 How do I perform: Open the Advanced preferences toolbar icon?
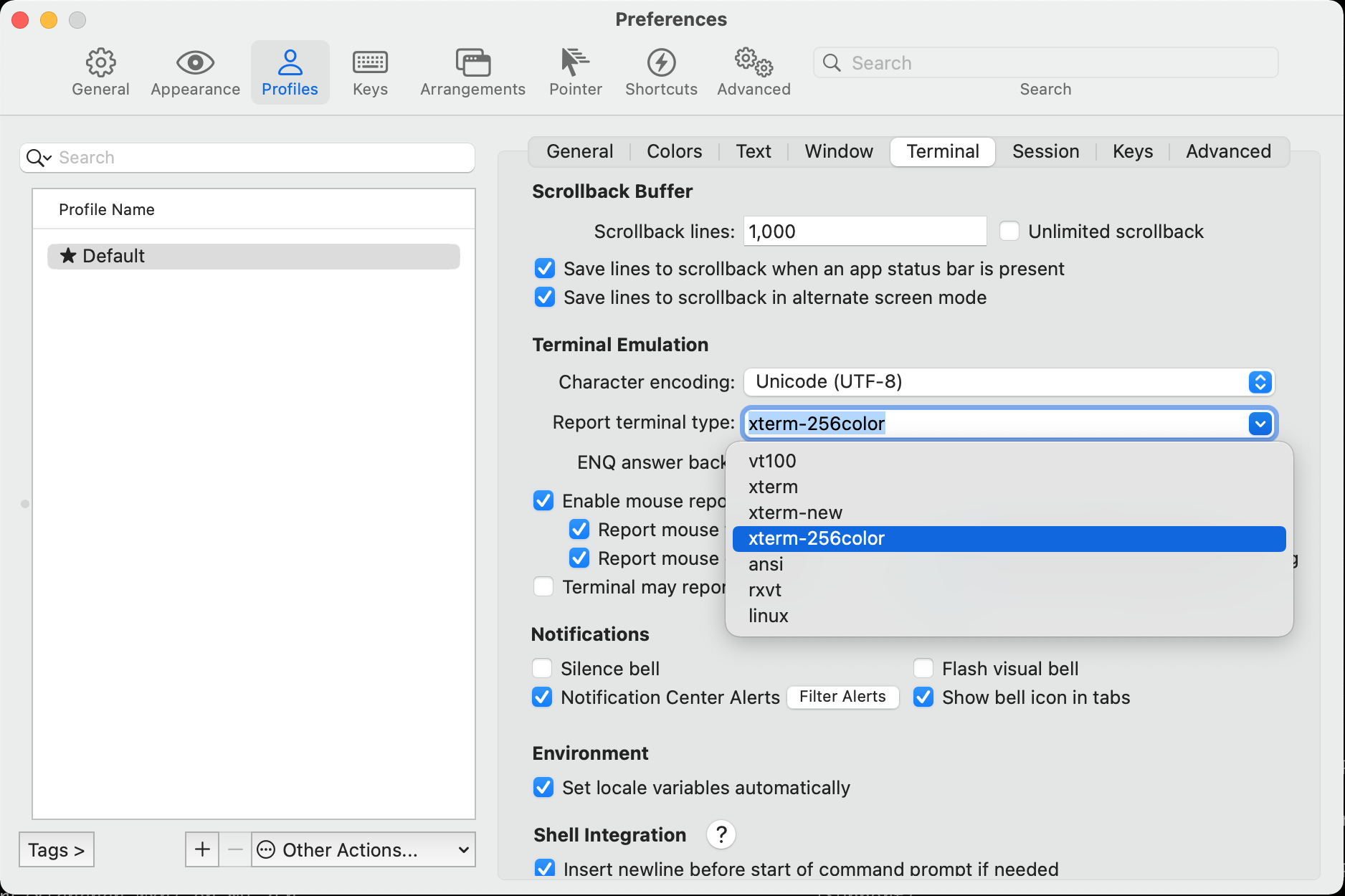pyautogui.click(x=754, y=72)
